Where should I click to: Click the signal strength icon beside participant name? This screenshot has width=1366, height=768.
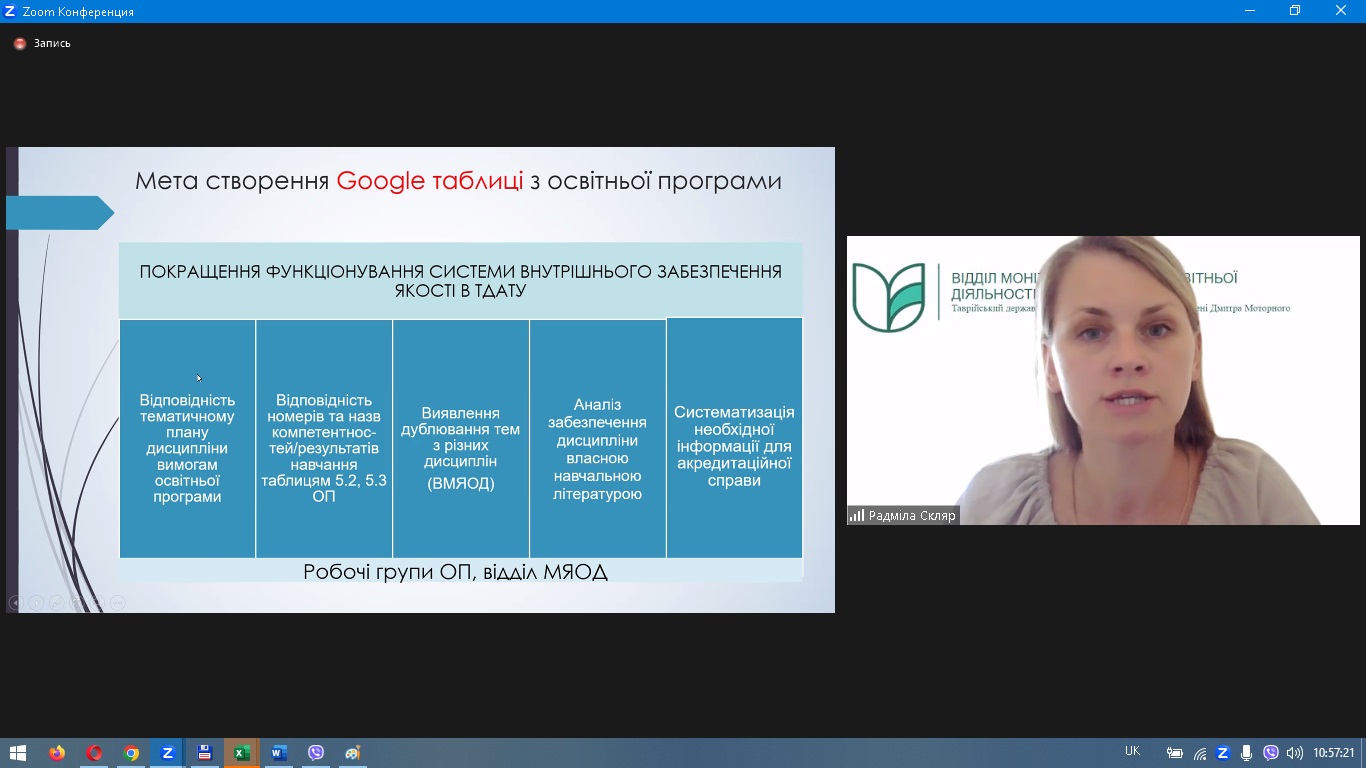click(x=857, y=516)
